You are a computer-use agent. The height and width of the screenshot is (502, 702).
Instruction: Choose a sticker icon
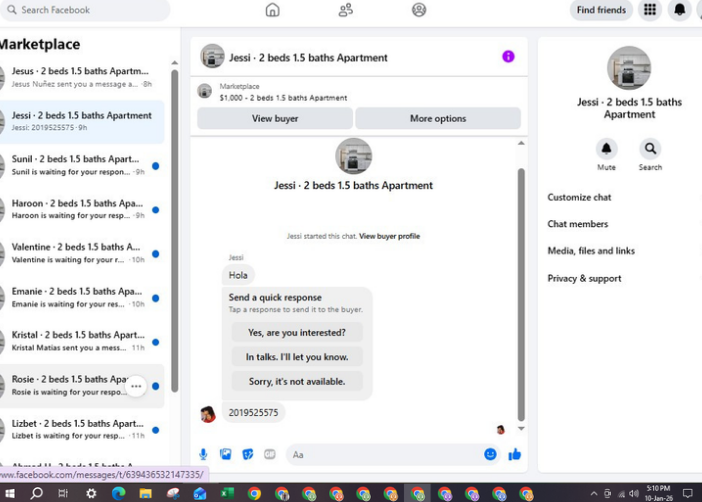[x=248, y=455]
